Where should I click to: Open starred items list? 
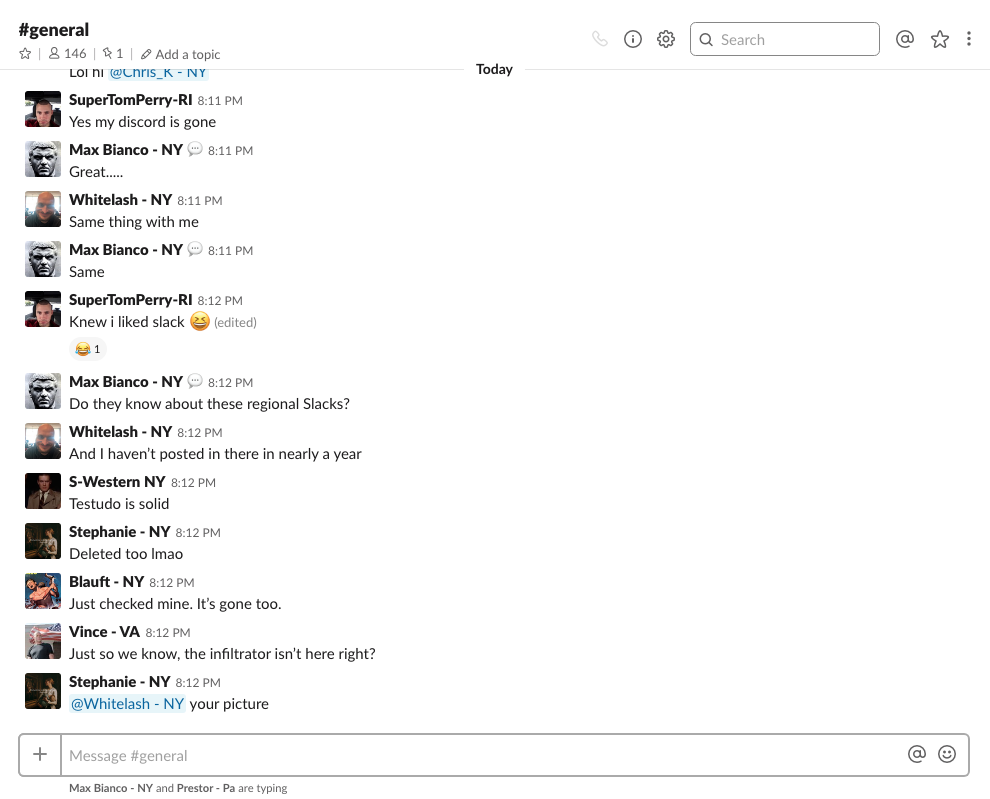tap(939, 39)
